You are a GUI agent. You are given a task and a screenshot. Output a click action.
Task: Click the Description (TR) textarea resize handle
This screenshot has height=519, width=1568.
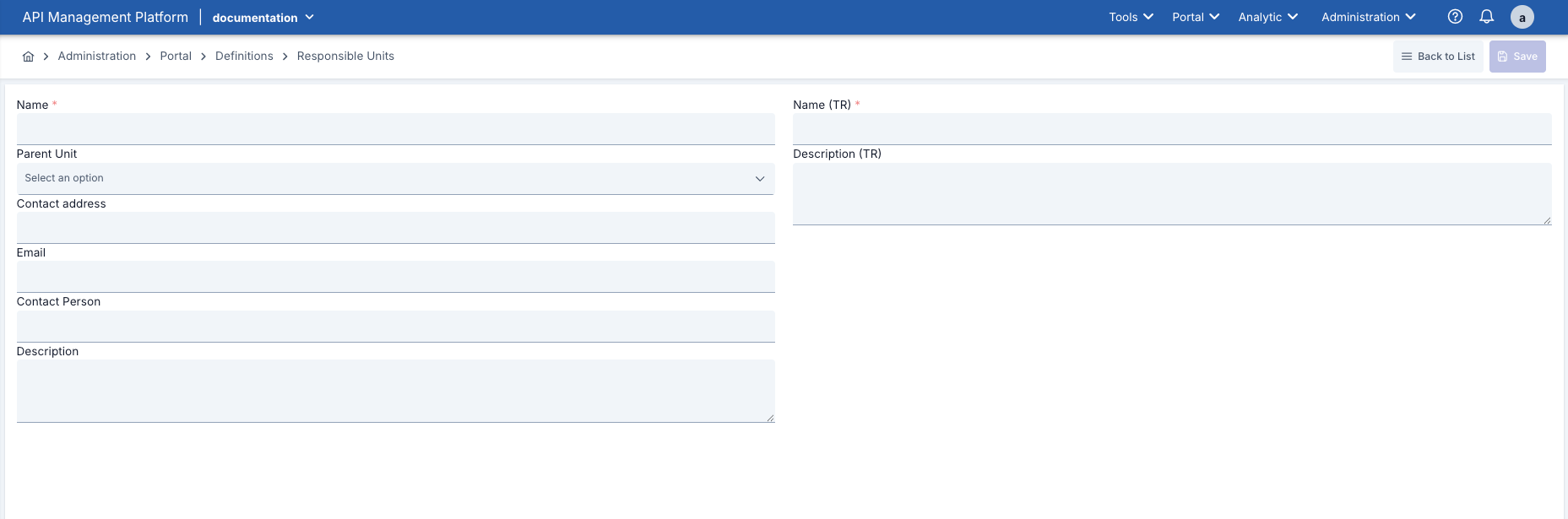pyautogui.click(x=1547, y=220)
